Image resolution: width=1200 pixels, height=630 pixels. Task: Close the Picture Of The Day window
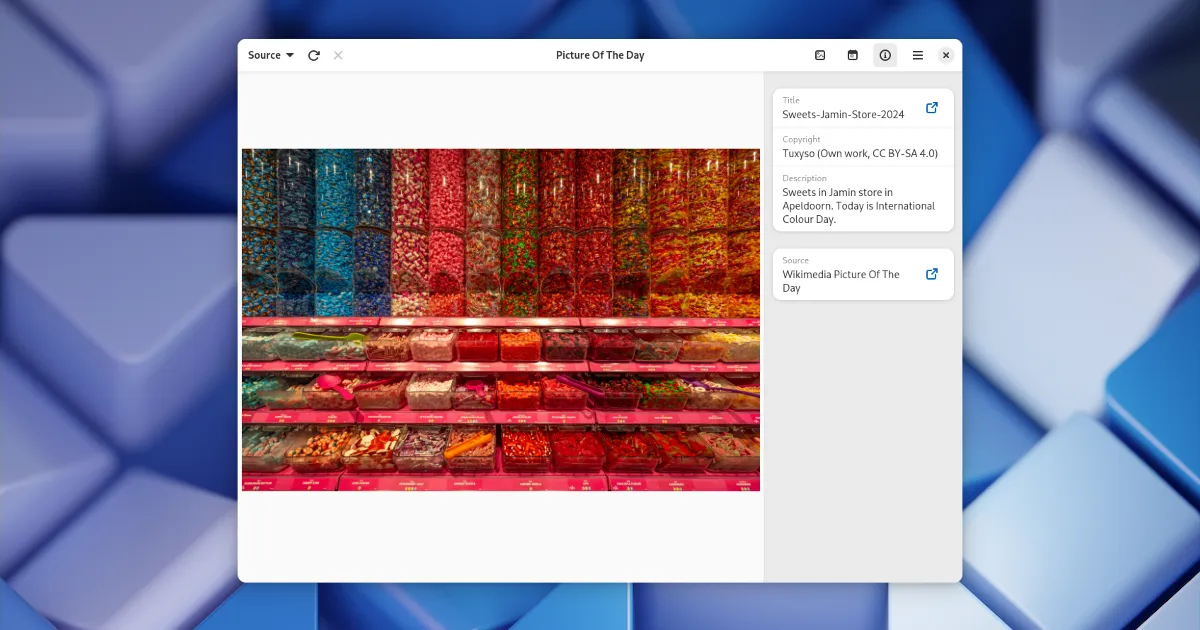tap(946, 55)
